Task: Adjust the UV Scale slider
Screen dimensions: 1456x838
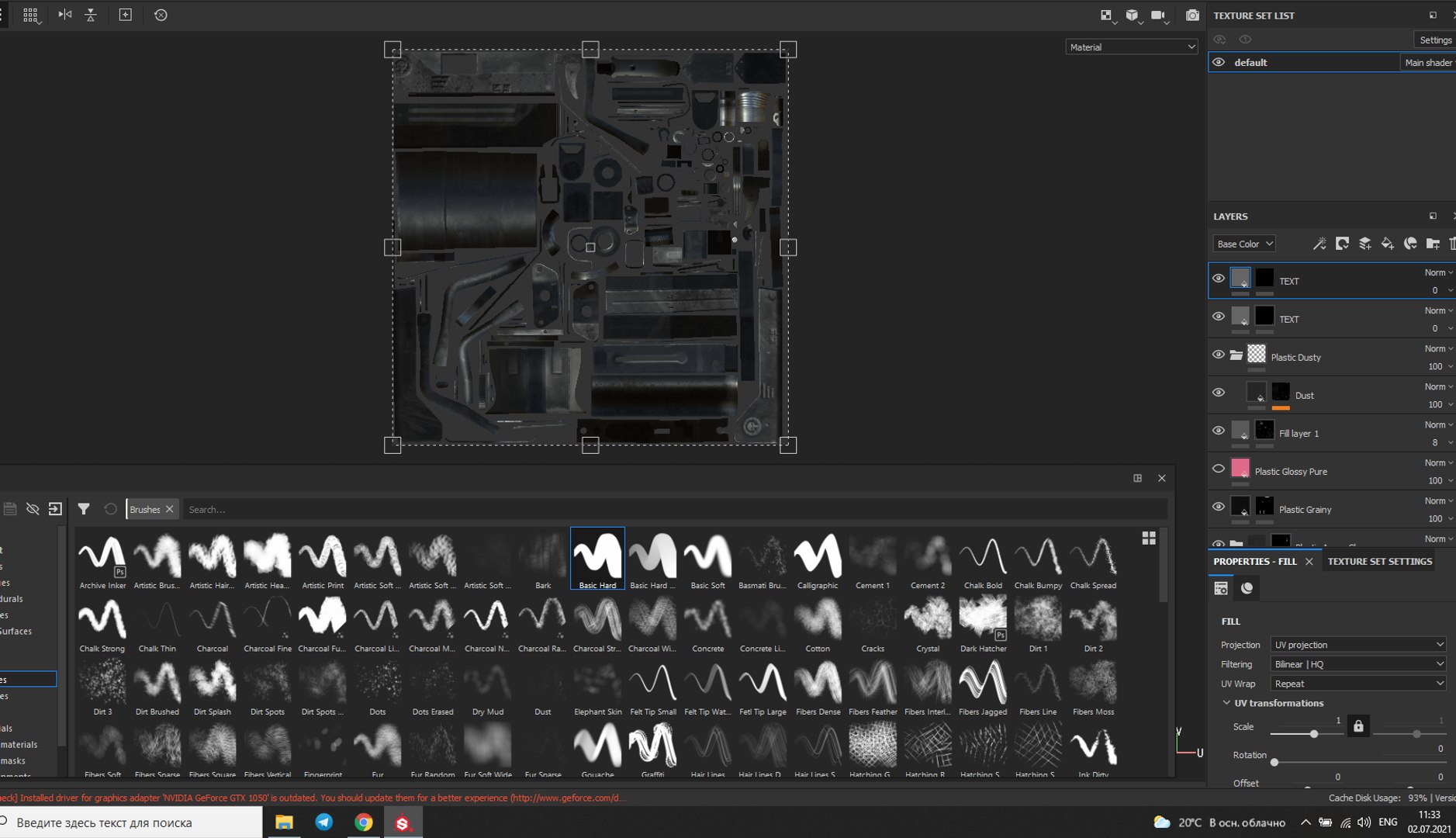Action: (x=1313, y=733)
